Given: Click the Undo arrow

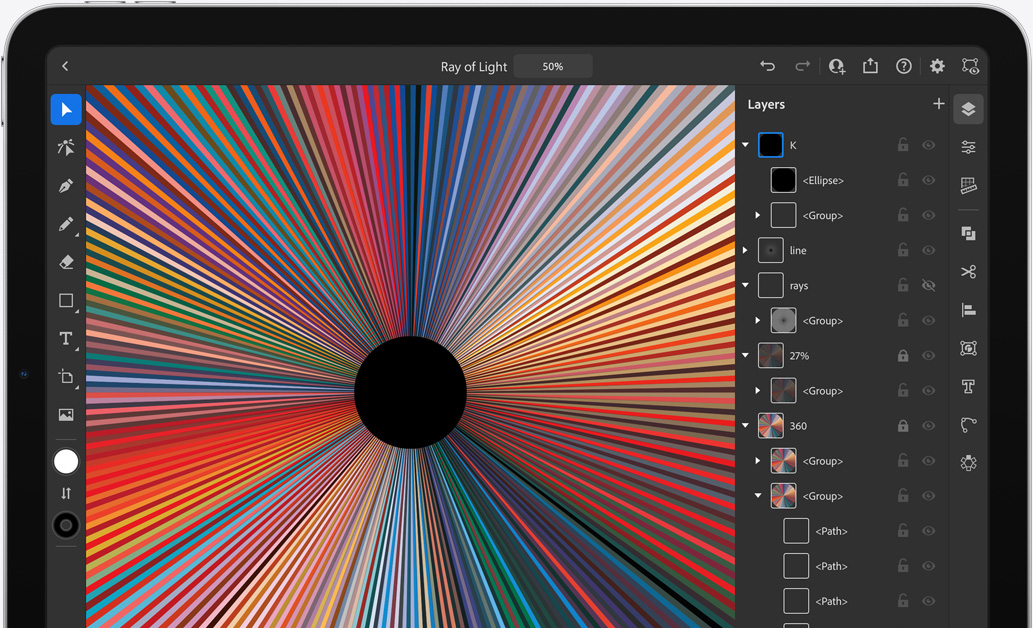Looking at the screenshot, I should tap(767, 66).
